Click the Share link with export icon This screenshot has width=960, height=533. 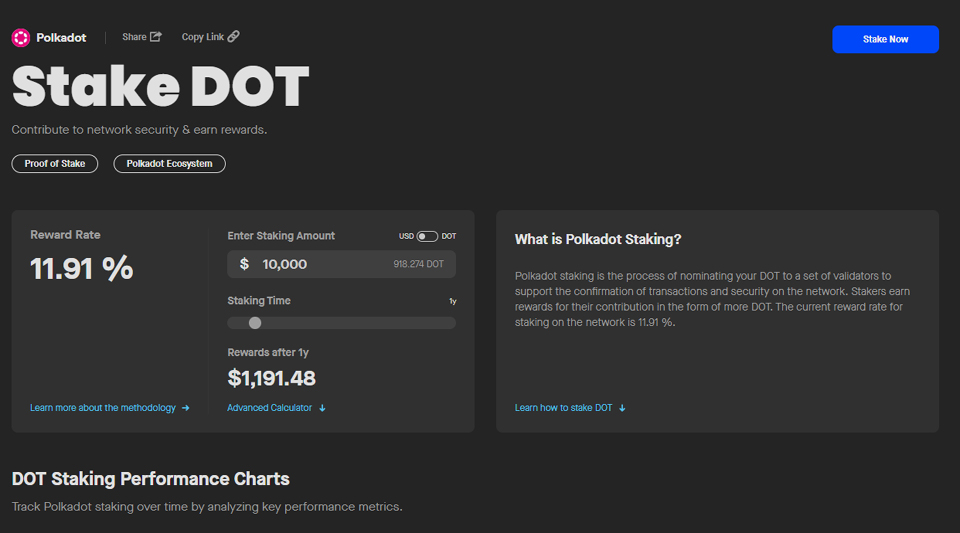point(141,37)
